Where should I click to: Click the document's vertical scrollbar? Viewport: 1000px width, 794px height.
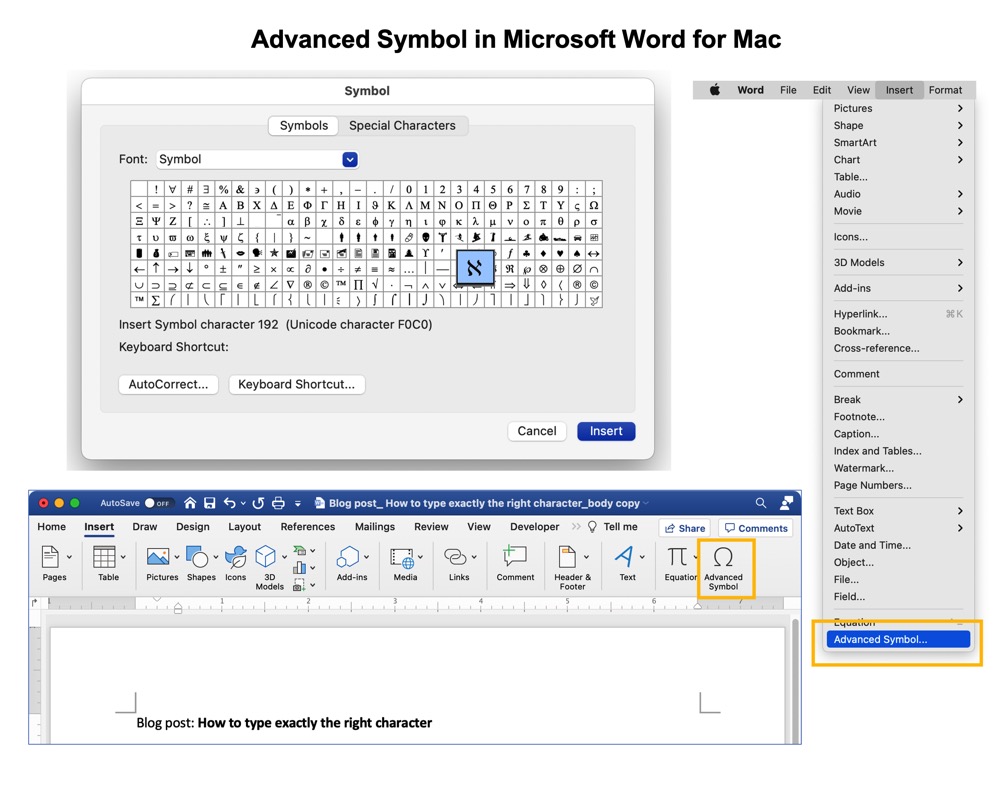tap(795, 680)
